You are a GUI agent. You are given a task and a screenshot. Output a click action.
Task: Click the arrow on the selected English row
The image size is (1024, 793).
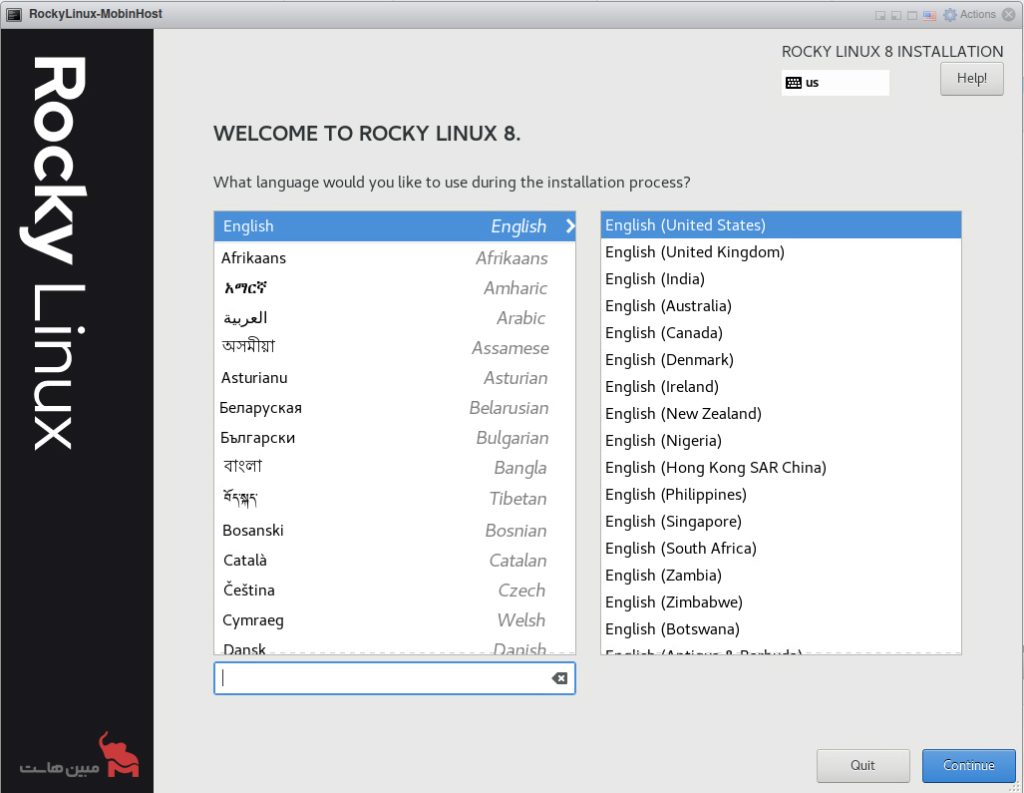pos(569,226)
